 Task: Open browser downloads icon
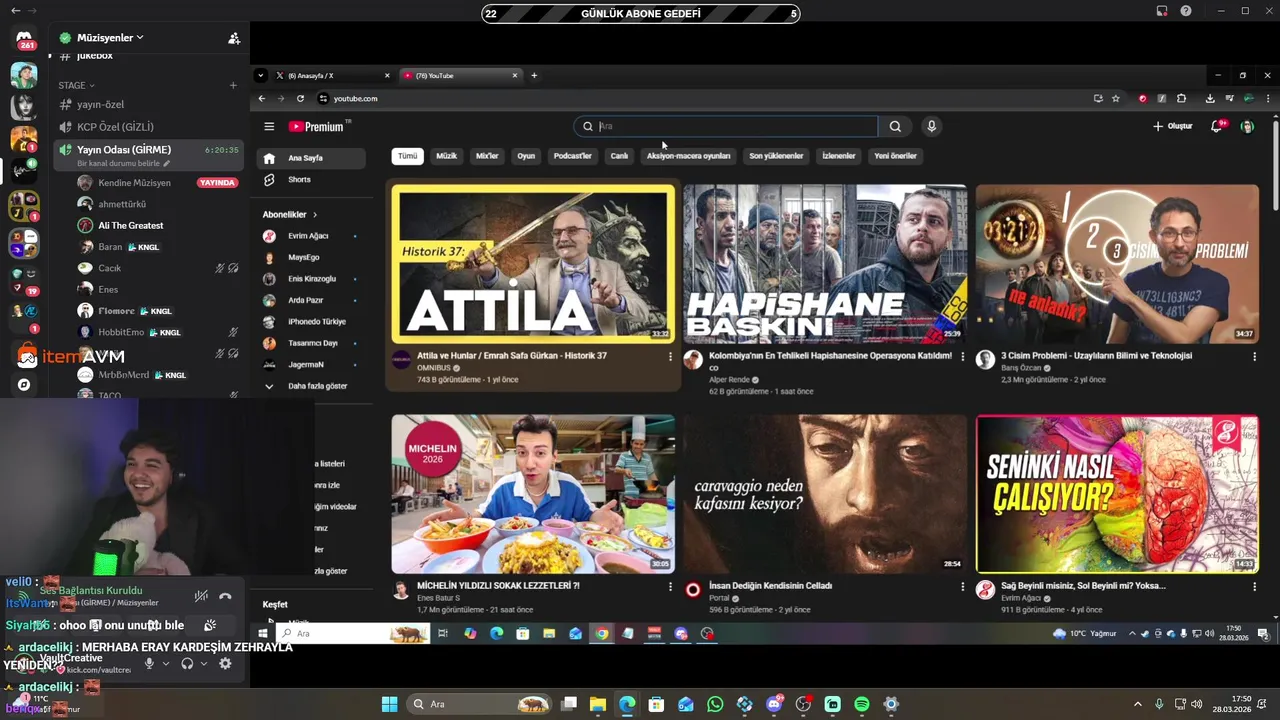click(1210, 98)
